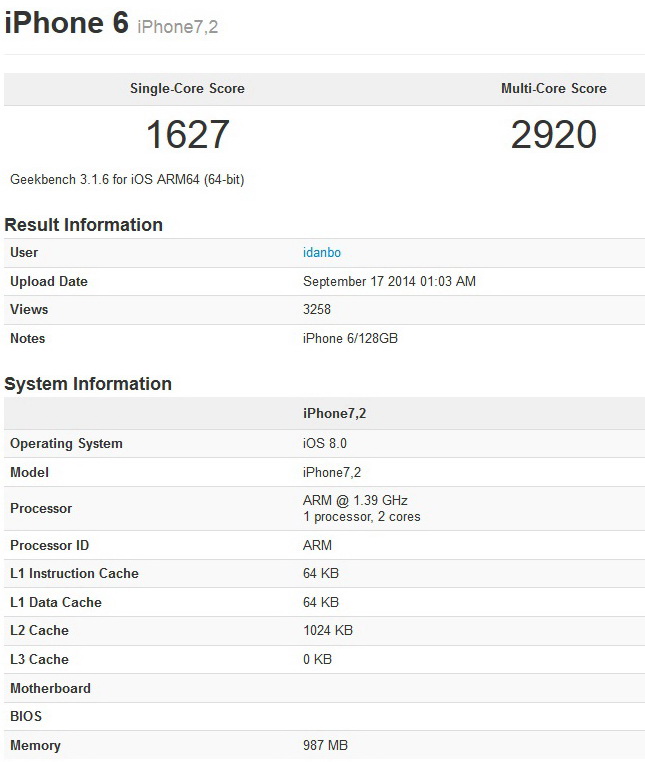The width and height of the screenshot is (645, 762).
Task: Select the Upload Date label
Action: pyautogui.click(x=49, y=281)
